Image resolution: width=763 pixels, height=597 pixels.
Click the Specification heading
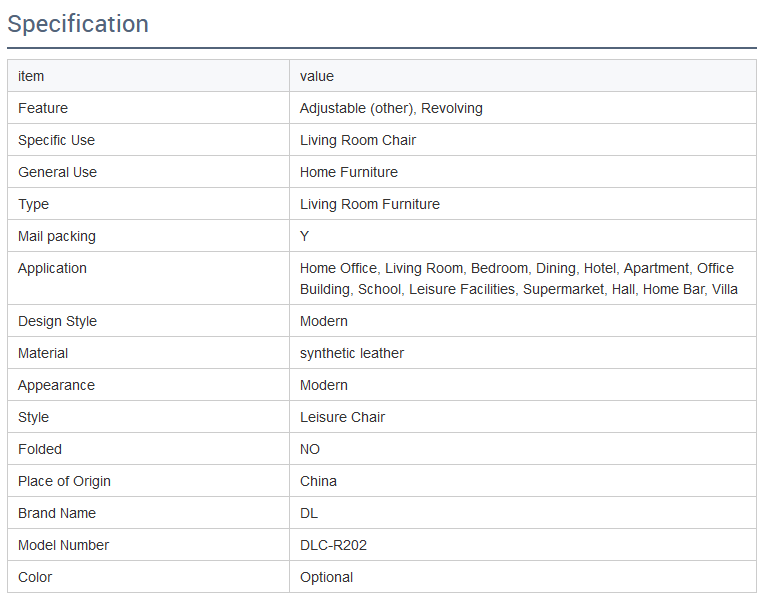point(78,24)
